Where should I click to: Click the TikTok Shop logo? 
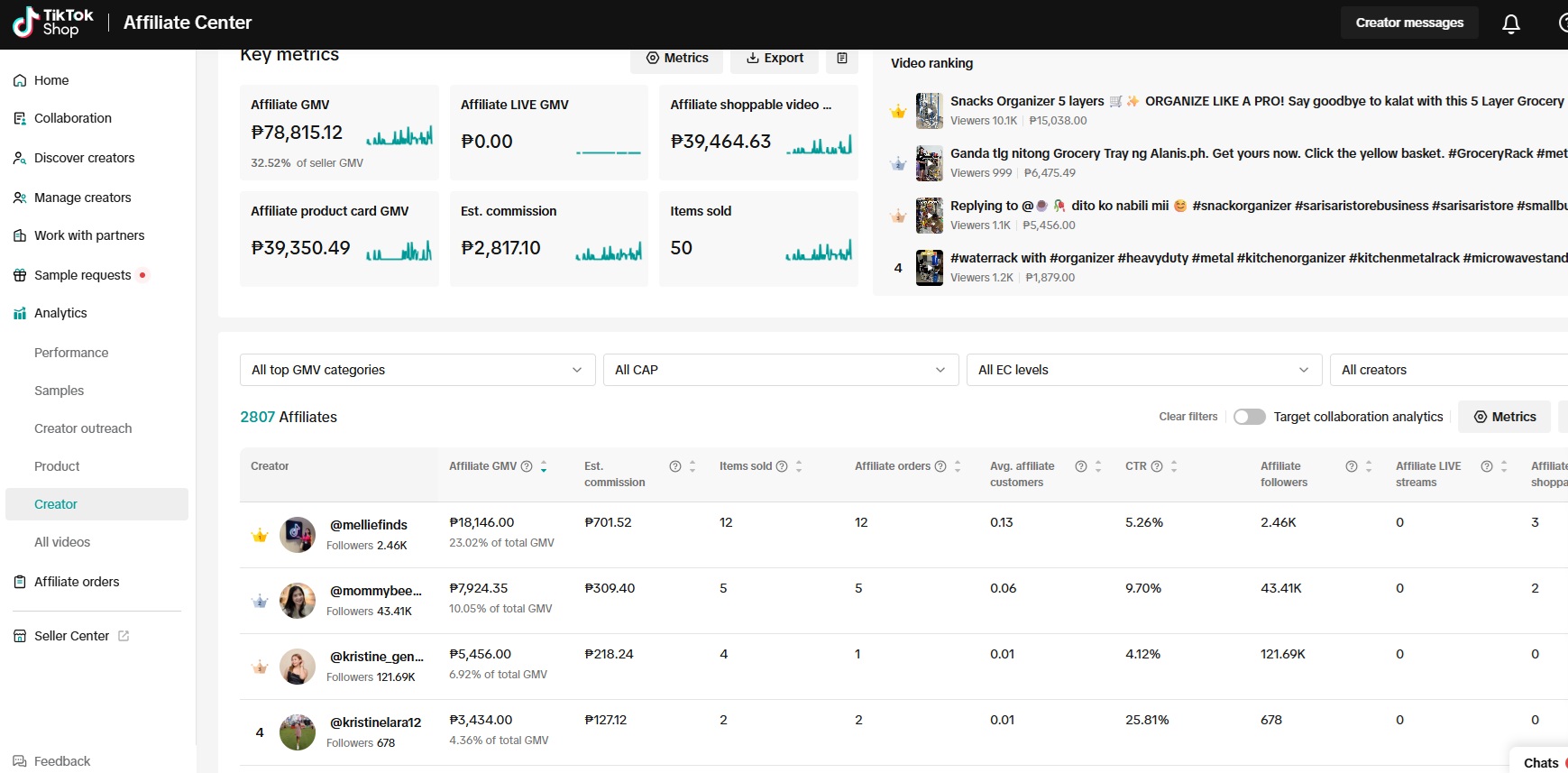point(53,23)
